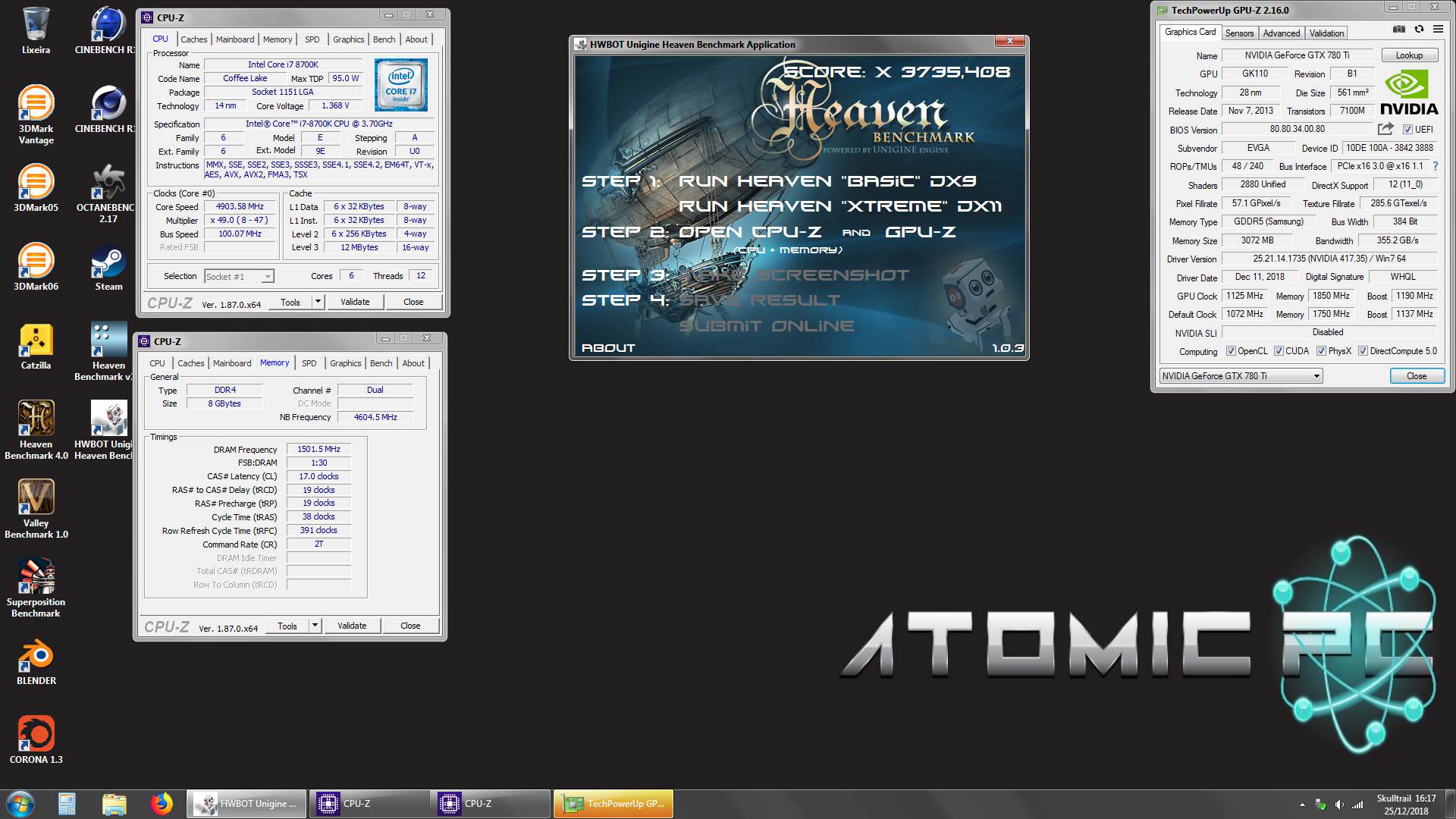The height and width of the screenshot is (819, 1456).
Task: Open 3DMark06 desktop shortcut
Action: (x=36, y=266)
